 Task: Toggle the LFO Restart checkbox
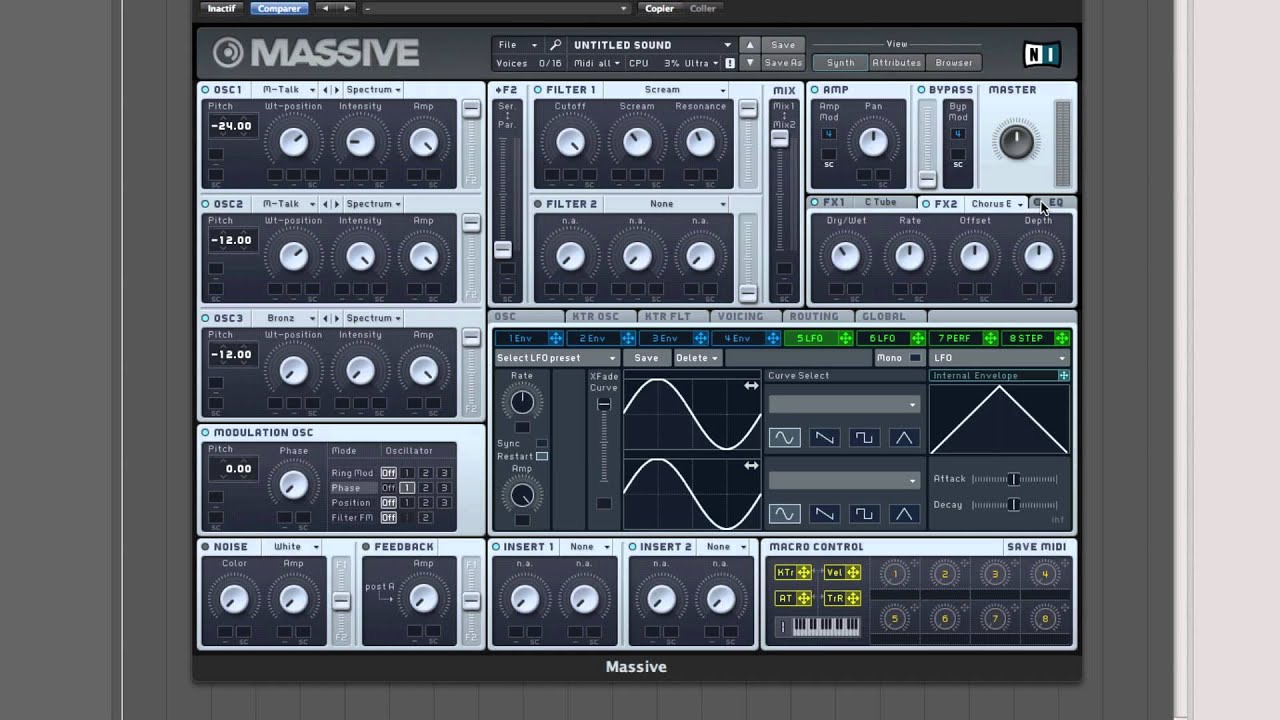coord(542,456)
